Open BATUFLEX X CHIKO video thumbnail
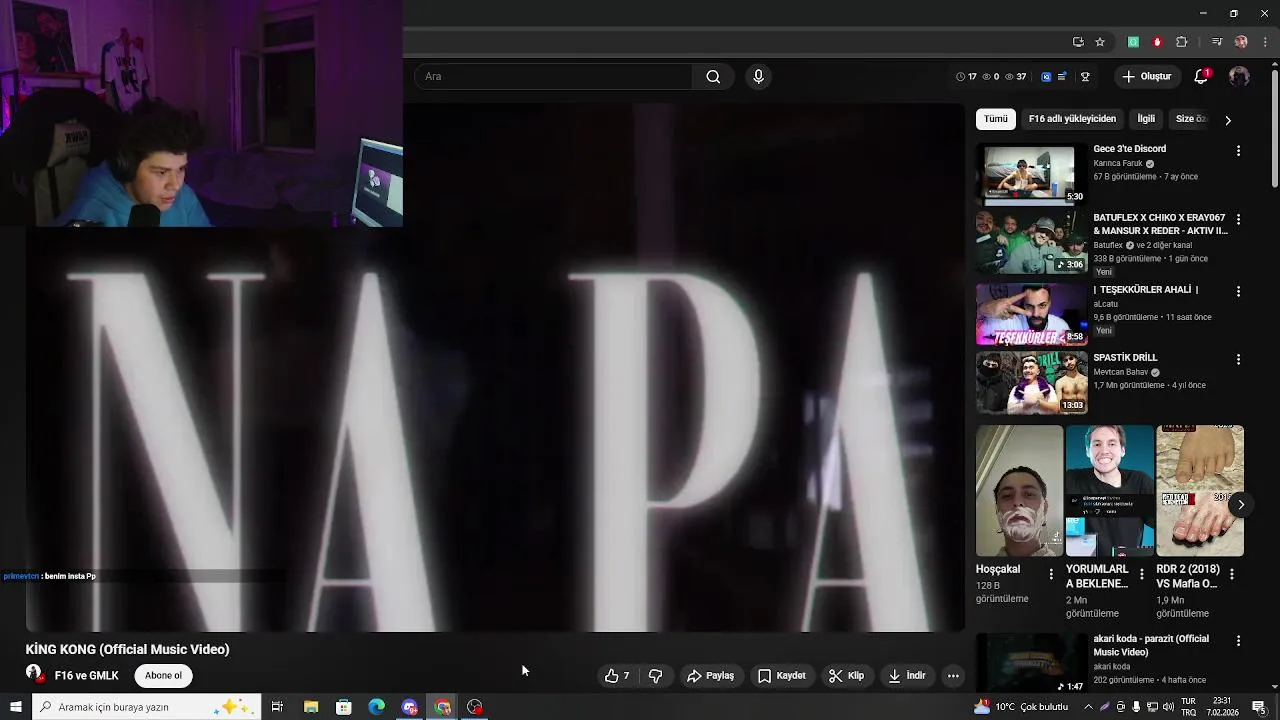The image size is (1280, 720). [x=1031, y=243]
